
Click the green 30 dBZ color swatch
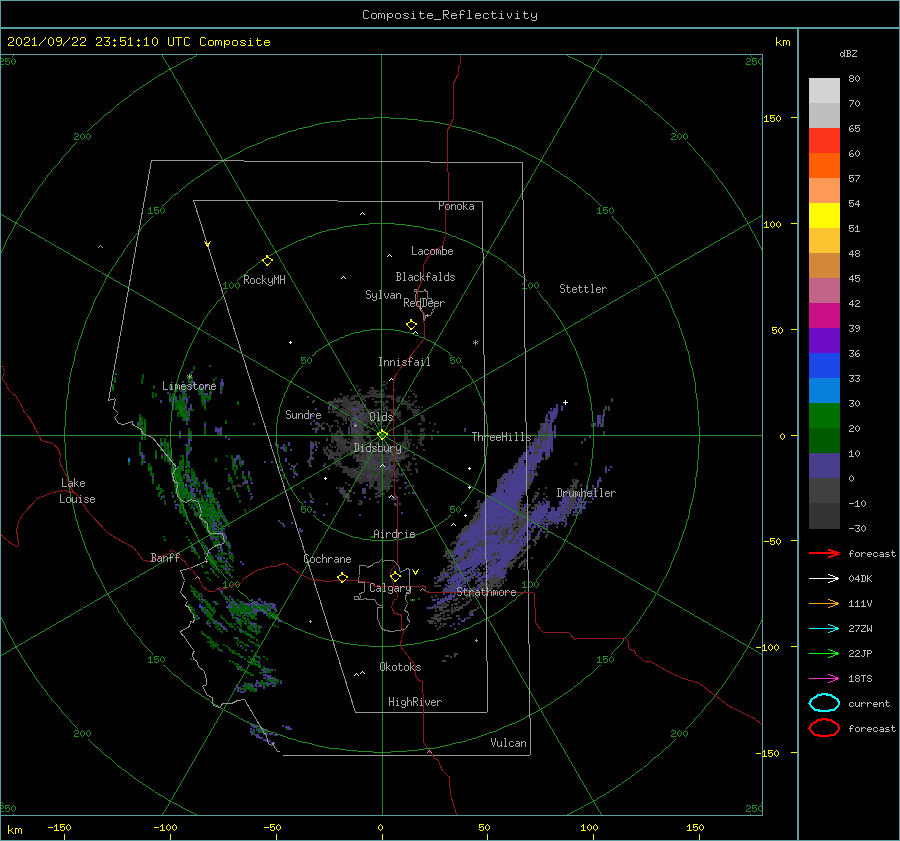click(x=824, y=416)
